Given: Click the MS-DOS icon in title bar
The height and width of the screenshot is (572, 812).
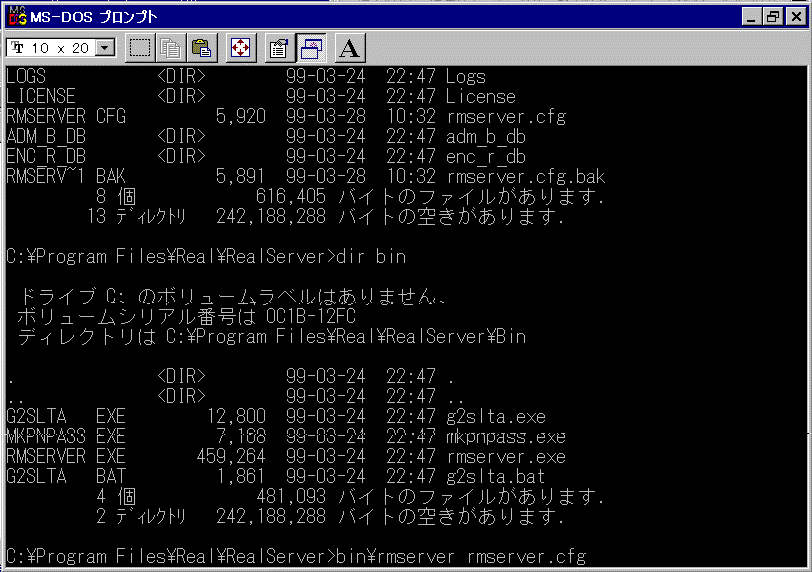Looking at the screenshot, I should coord(18,17).
